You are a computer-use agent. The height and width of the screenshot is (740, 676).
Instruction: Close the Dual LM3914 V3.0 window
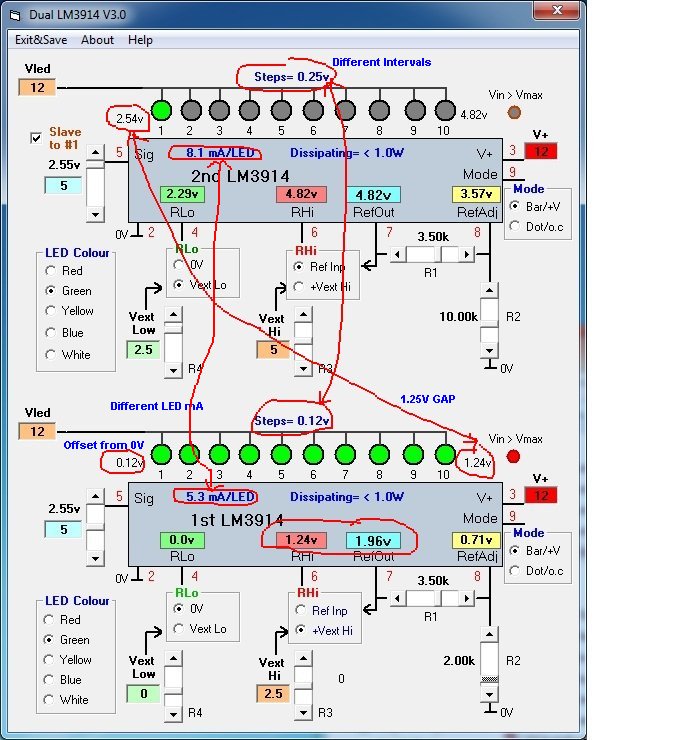pos(557,10)
